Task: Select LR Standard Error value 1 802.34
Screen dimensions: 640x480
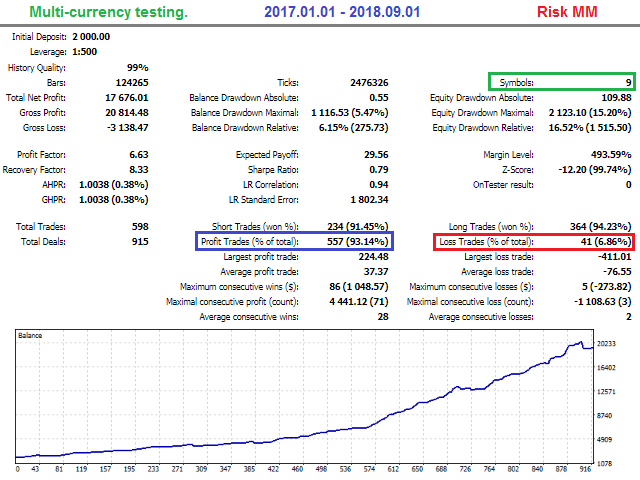Action: pos(369,200)
